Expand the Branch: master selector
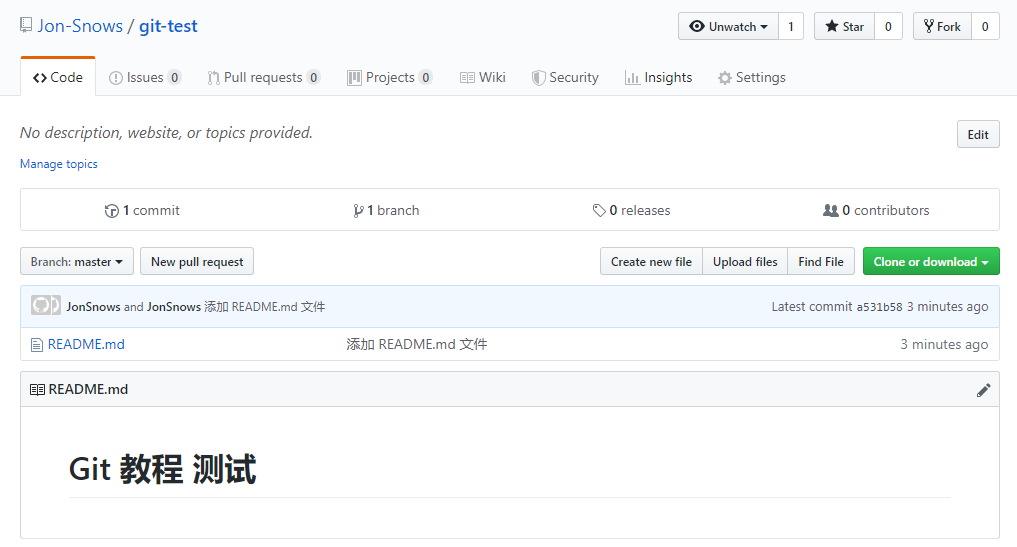 [x=76, y=262]
